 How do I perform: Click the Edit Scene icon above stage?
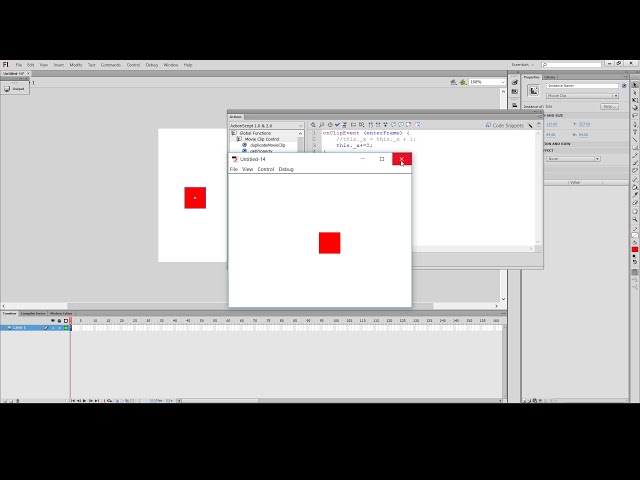tap(453, 82)
